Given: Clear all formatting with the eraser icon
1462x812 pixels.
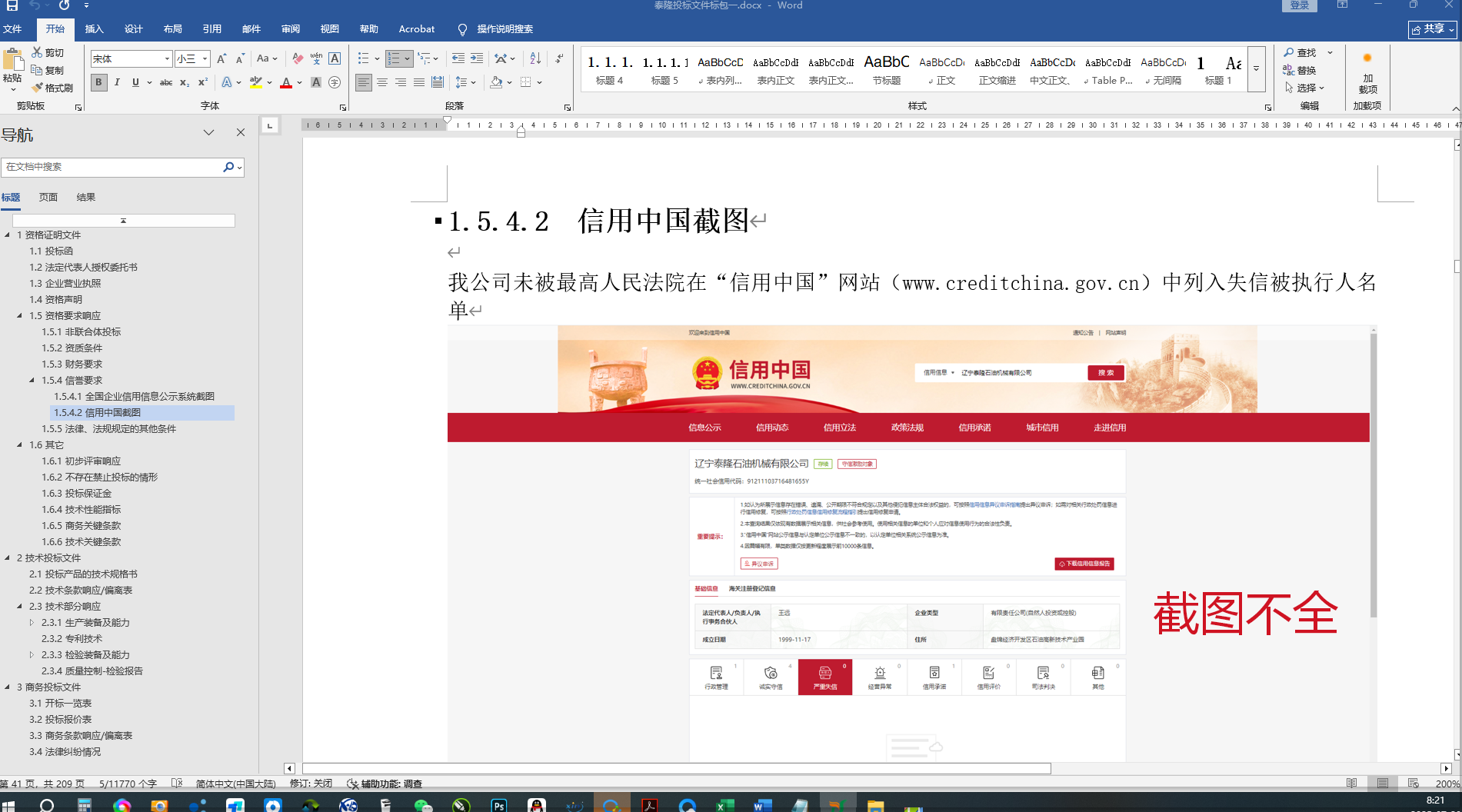Looking at the screenshot, I should tap(298, 59).
